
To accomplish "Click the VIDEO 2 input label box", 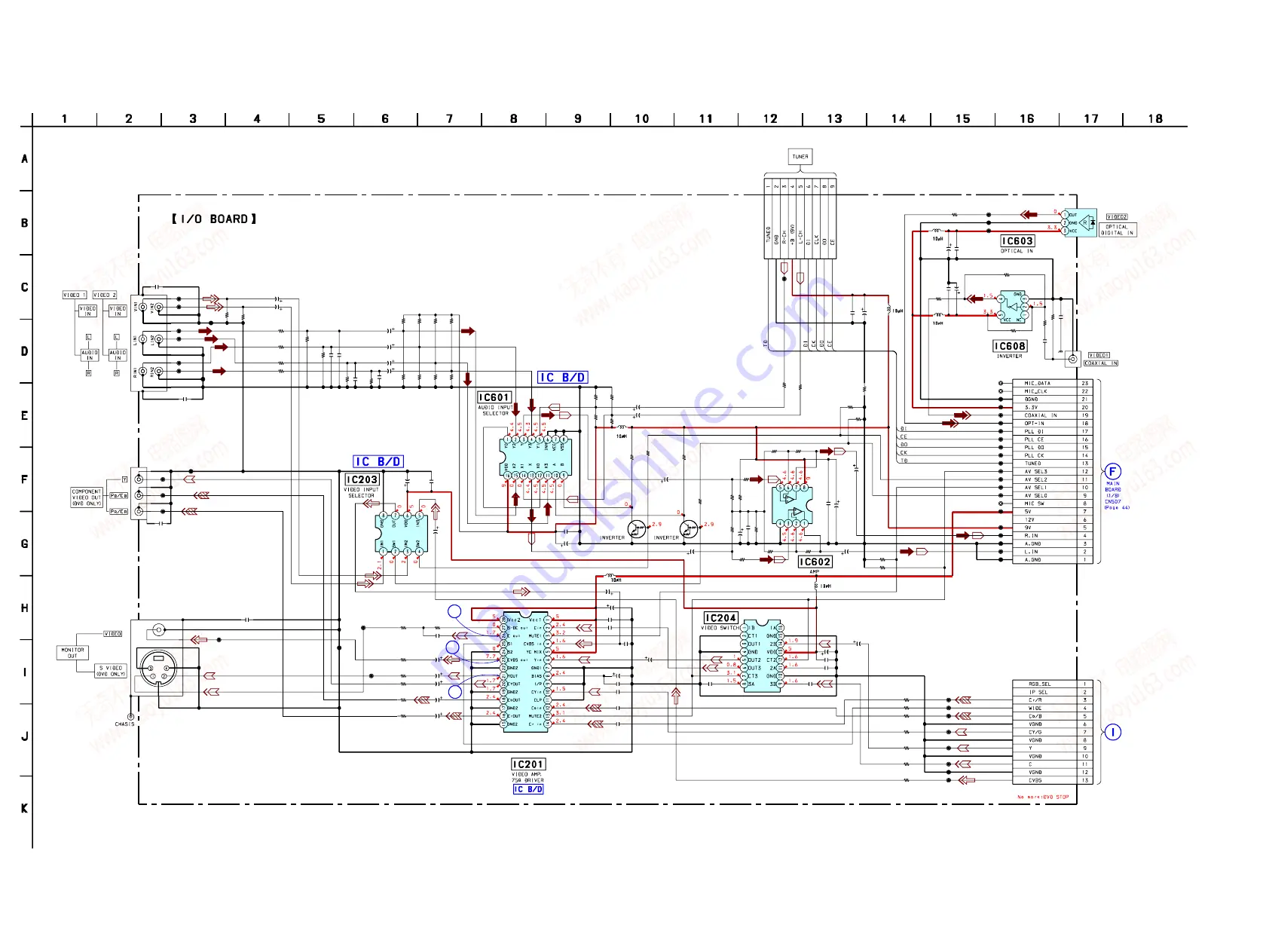I will click(x=104, y=295).
